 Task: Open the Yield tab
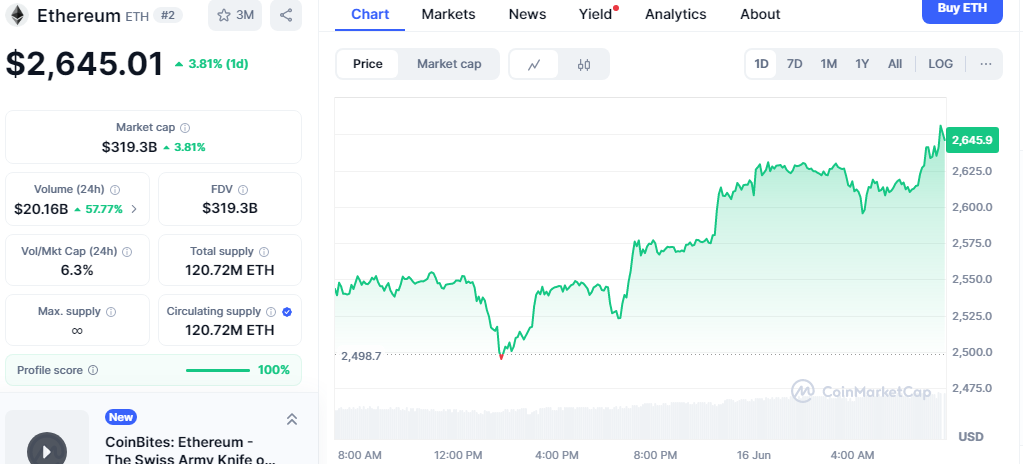tap(596, 14)
